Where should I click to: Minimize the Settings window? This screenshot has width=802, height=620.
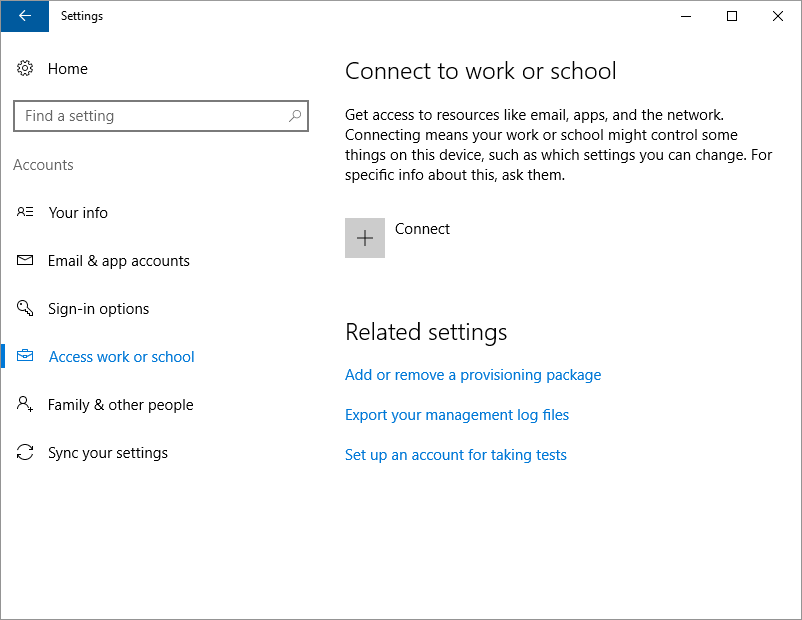point(686,16)
